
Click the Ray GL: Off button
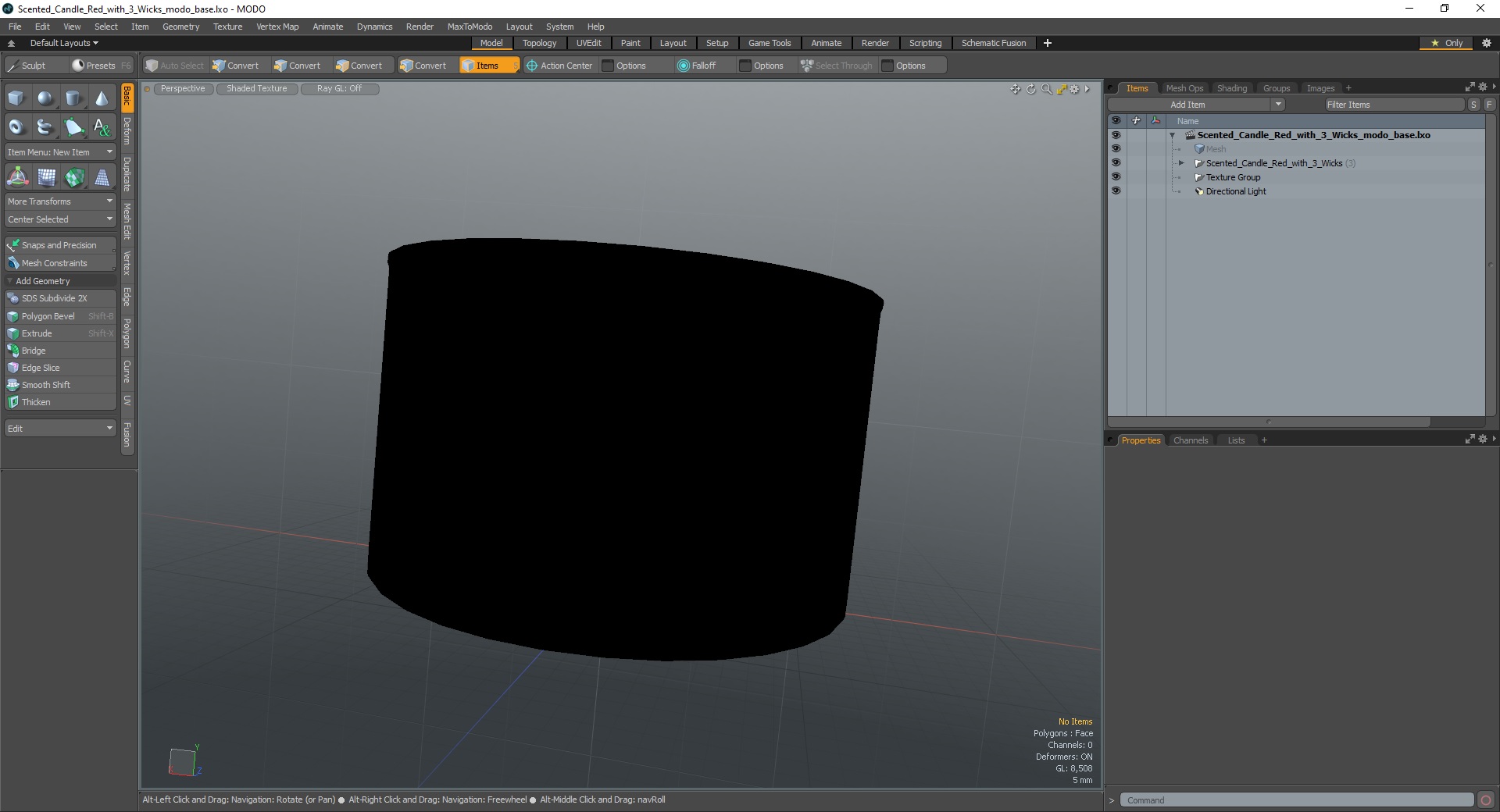(x=339, y=89)
